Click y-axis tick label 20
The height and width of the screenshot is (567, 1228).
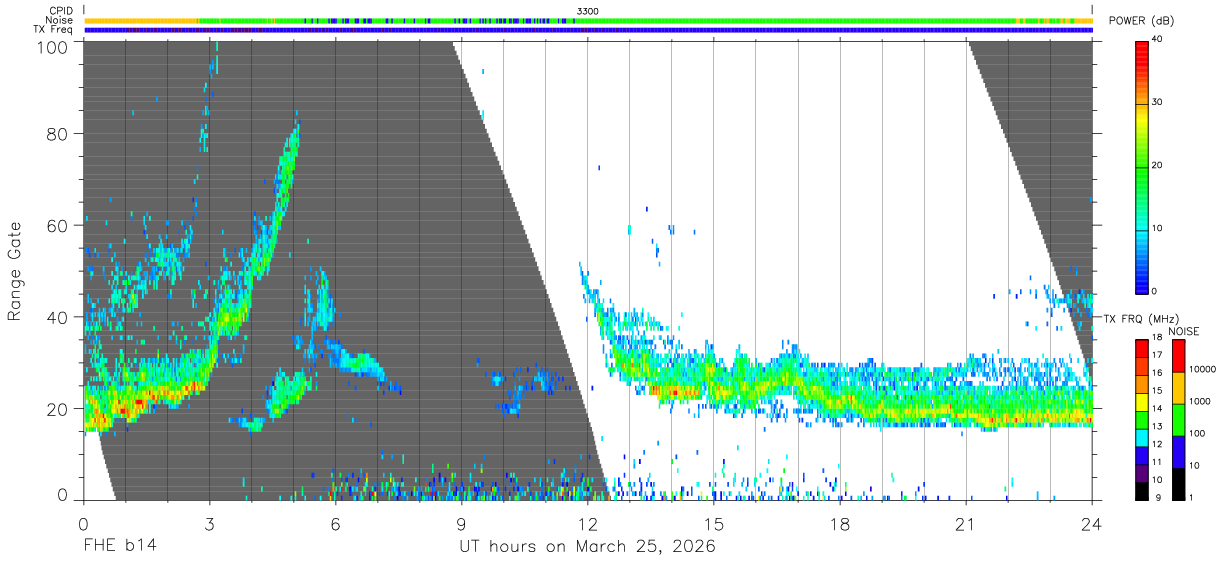58,409
